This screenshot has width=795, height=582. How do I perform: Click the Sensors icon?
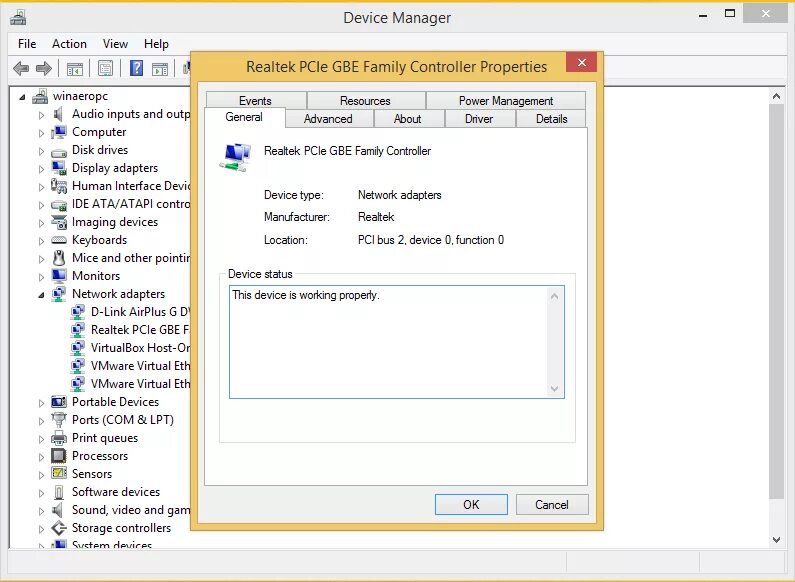point(59,474)
